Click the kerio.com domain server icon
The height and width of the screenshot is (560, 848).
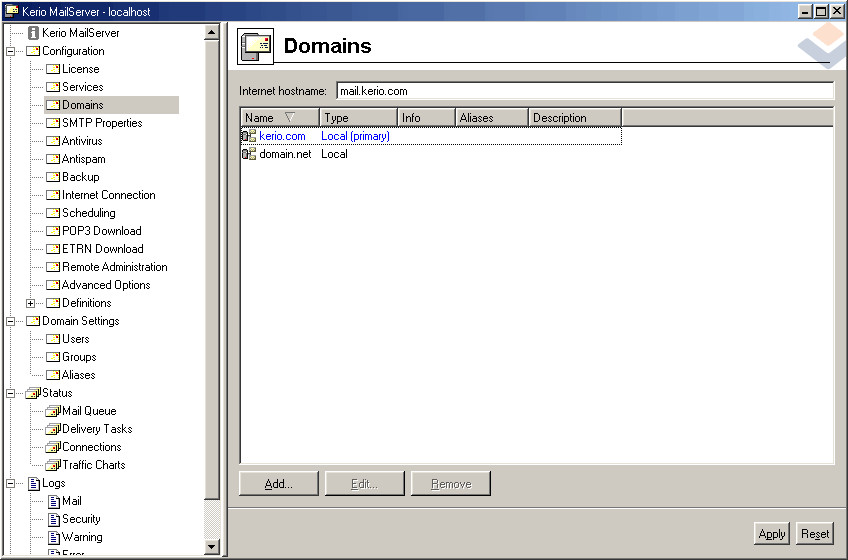249,136
